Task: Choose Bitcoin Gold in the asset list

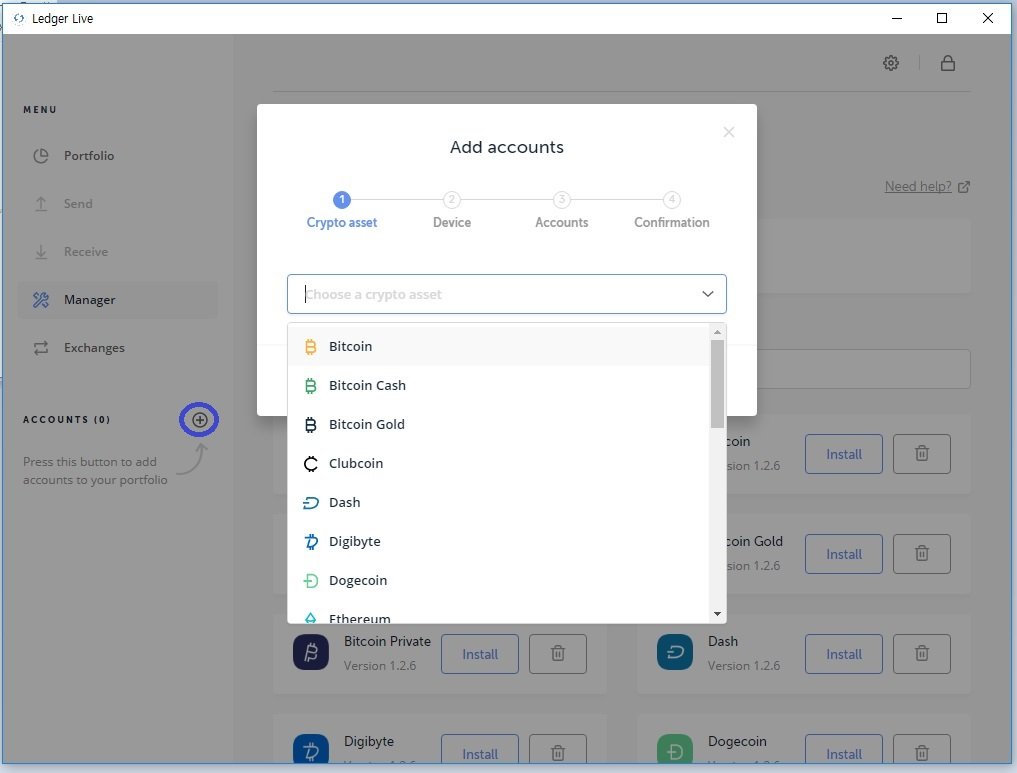Action: coord(497,424)
